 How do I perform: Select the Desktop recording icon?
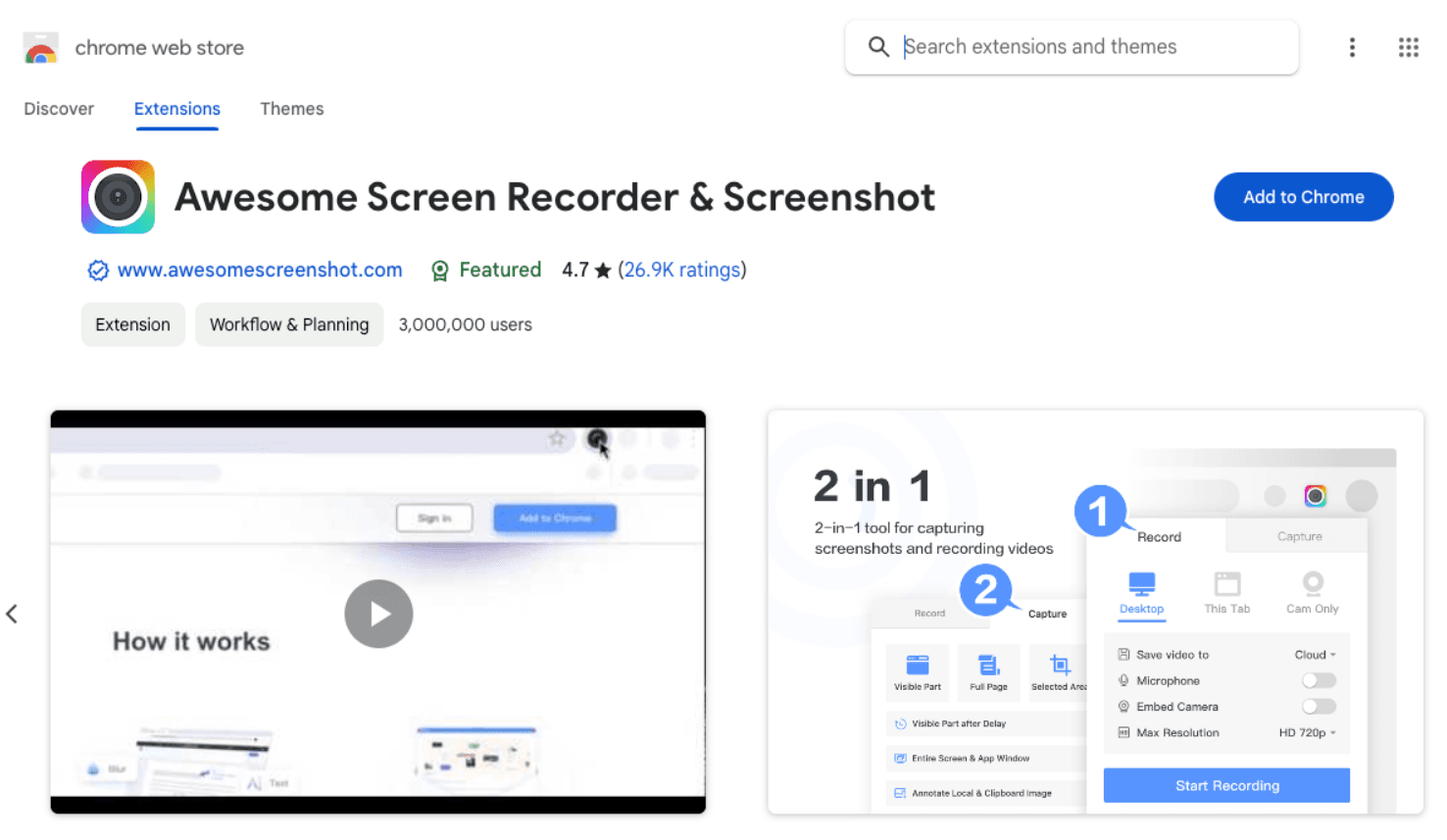click(x=1141, y=585)
